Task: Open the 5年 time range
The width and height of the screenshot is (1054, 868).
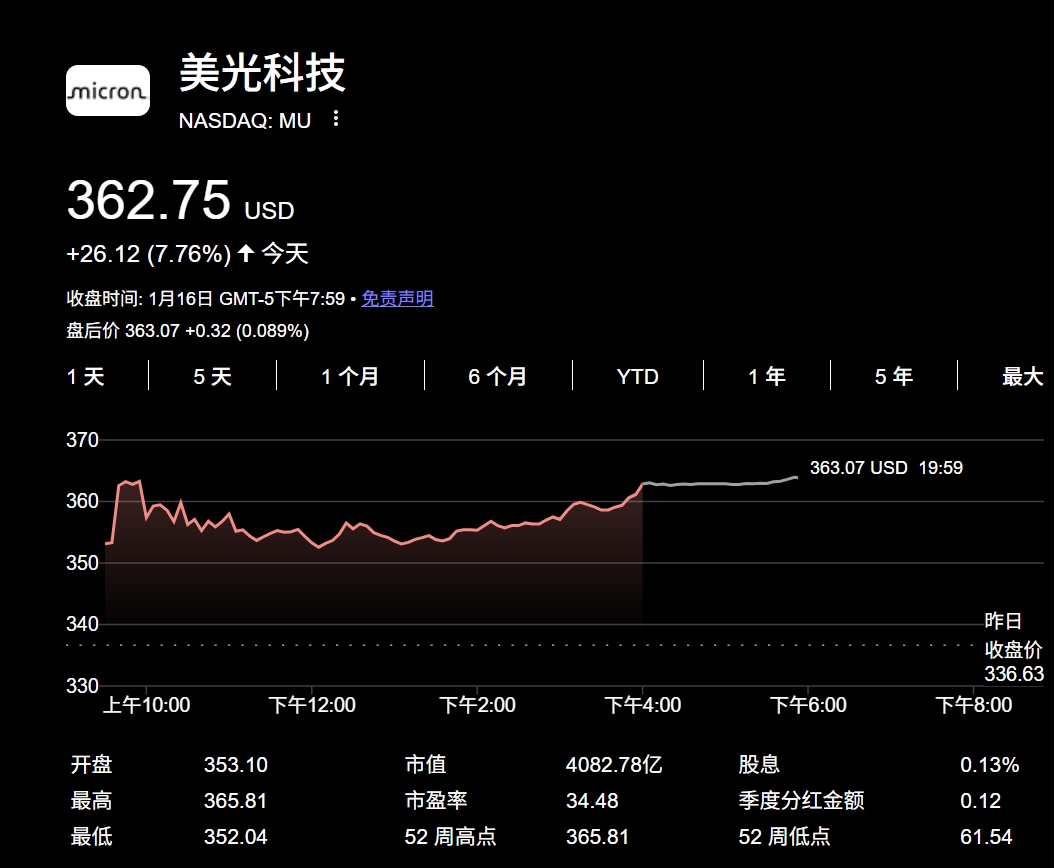Action: coord(893,377)
